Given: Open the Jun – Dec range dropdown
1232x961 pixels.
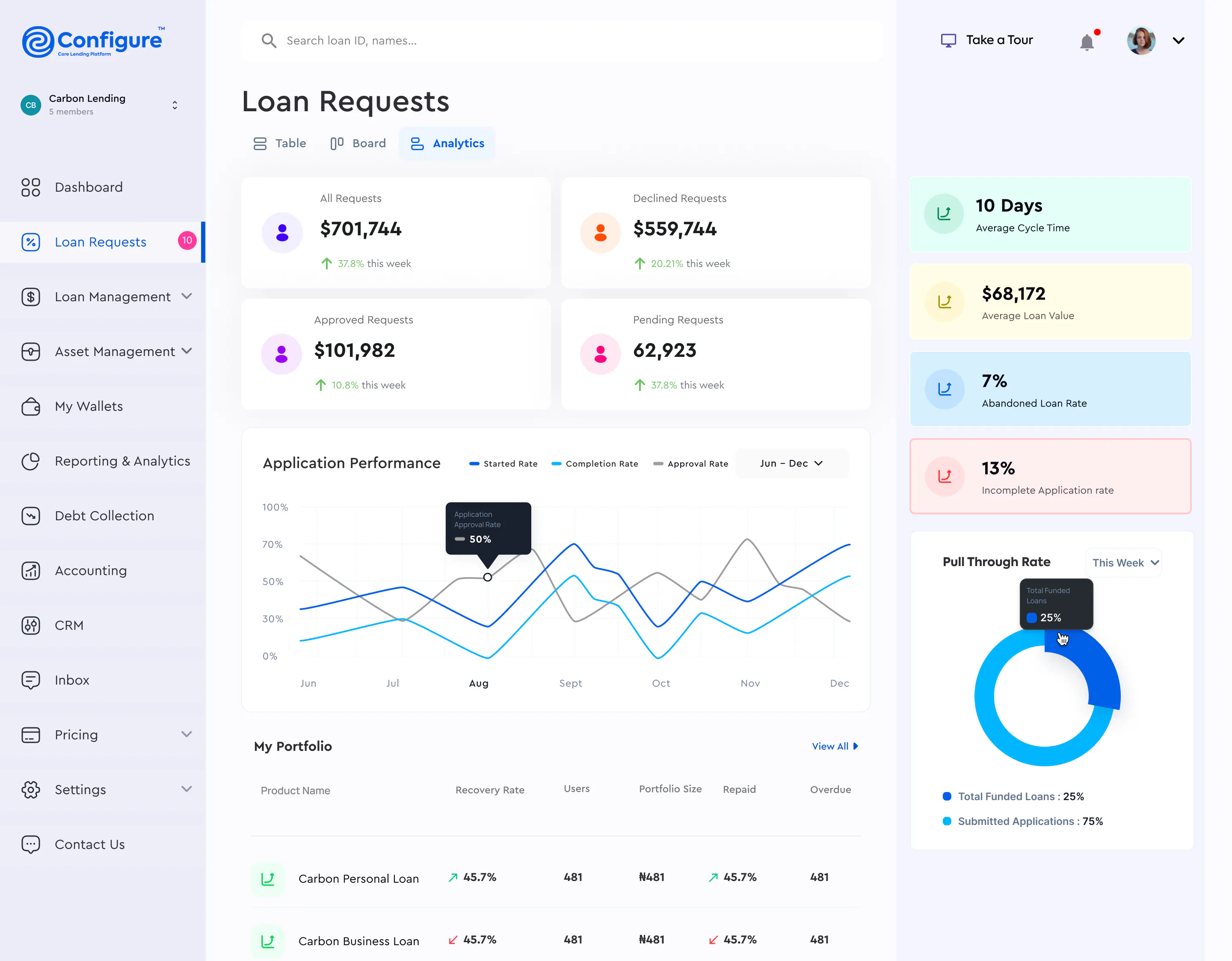Looking at the screenshot, I should tap(792, 463).
